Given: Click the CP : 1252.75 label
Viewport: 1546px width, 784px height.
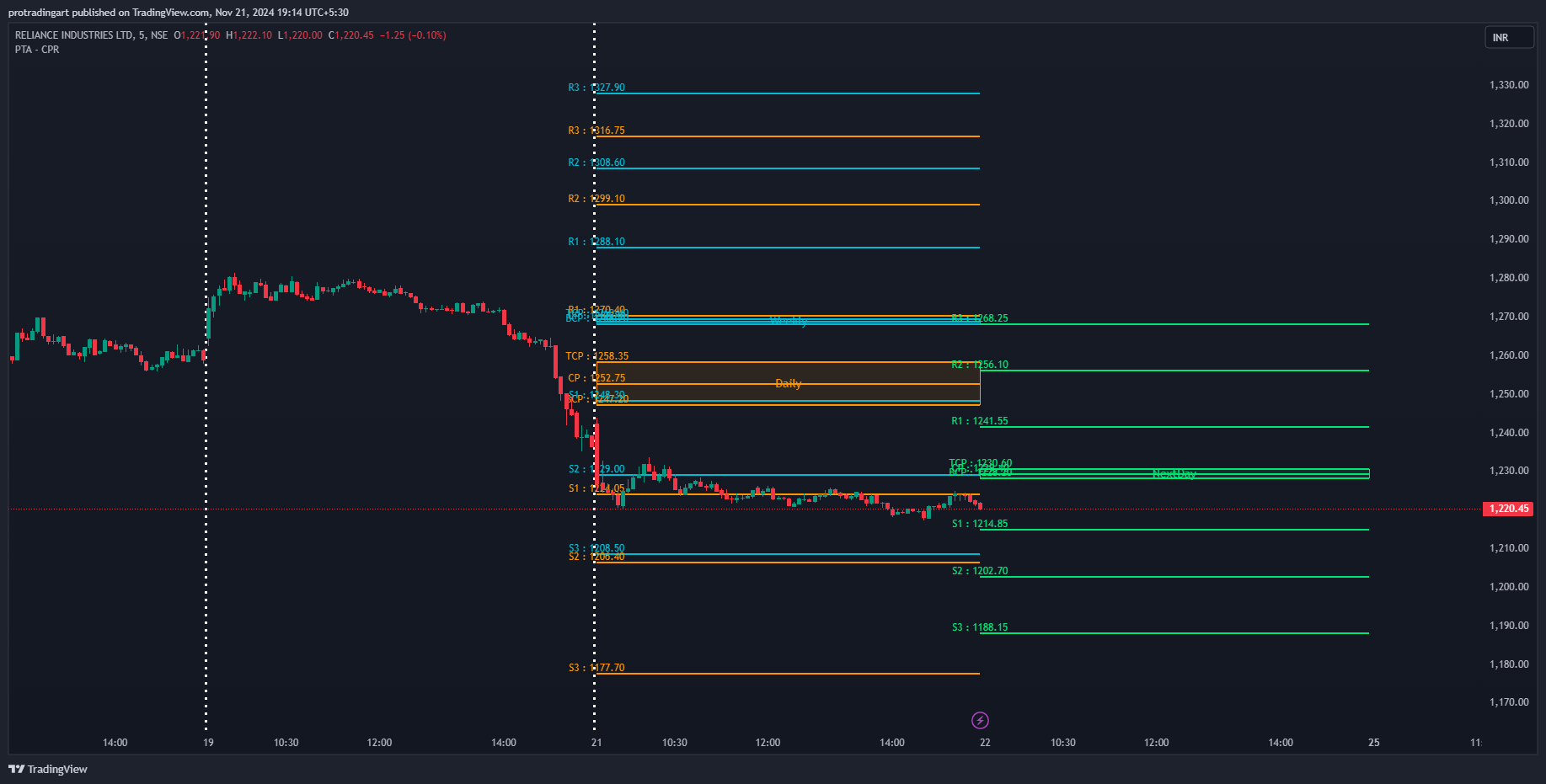Looking at the screenshot, I should click(x=596, y=378).
